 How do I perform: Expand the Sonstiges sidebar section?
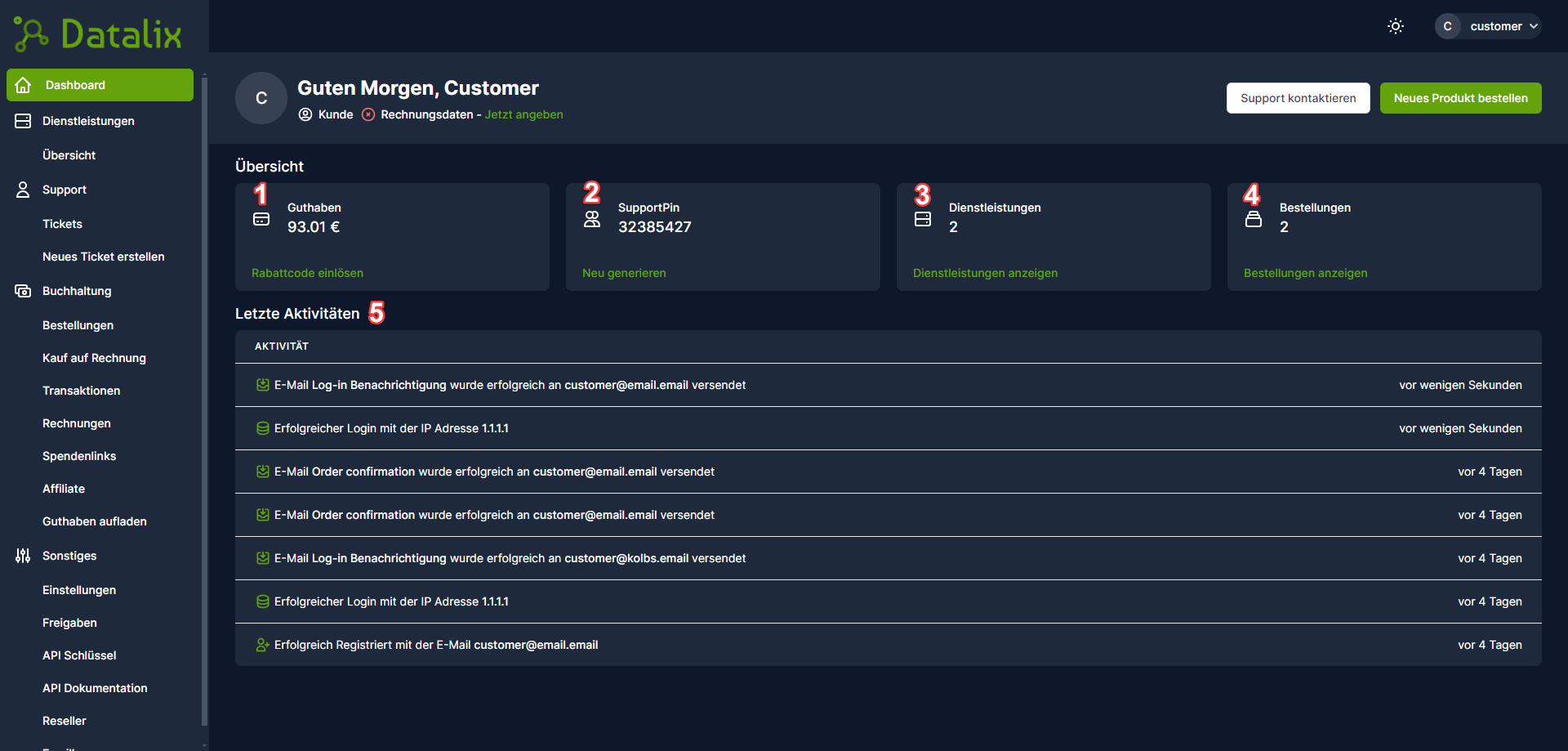tap(69, 556)
